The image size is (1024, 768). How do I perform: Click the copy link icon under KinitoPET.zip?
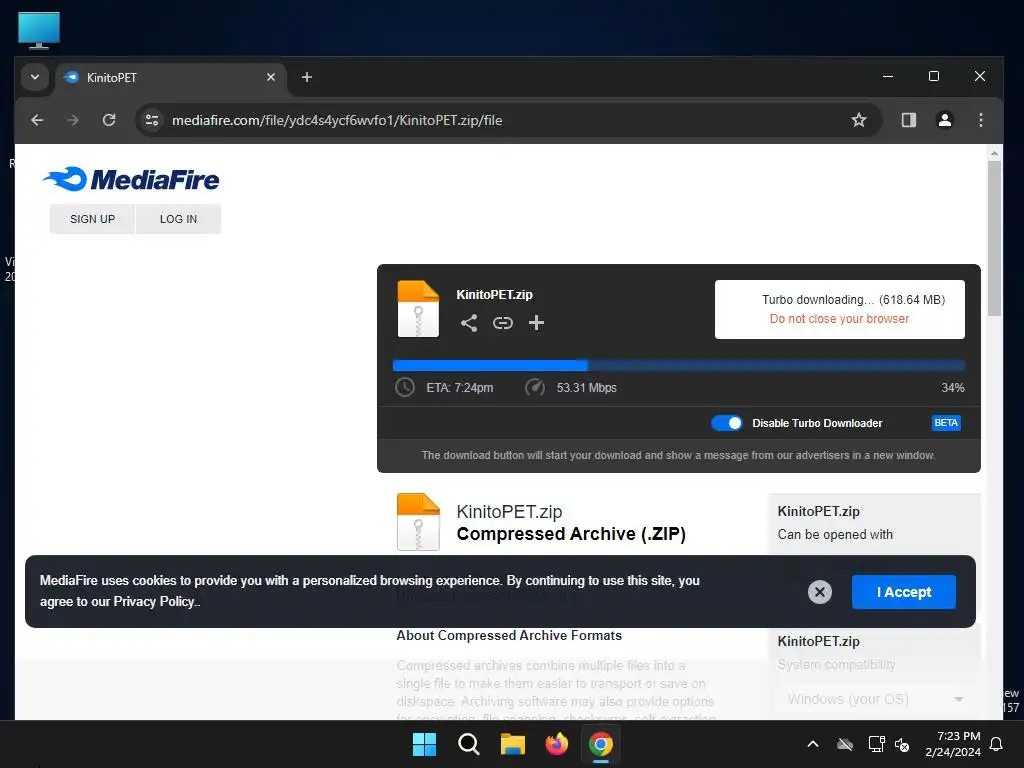coord(502,323)
